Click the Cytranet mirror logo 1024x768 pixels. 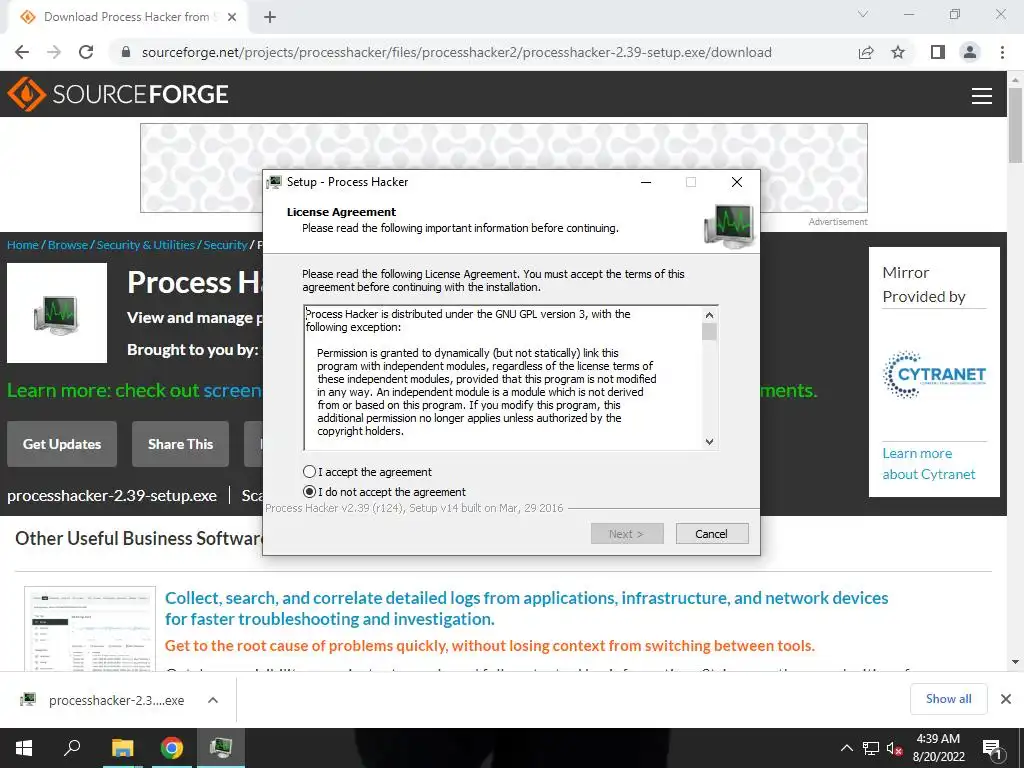935,375
